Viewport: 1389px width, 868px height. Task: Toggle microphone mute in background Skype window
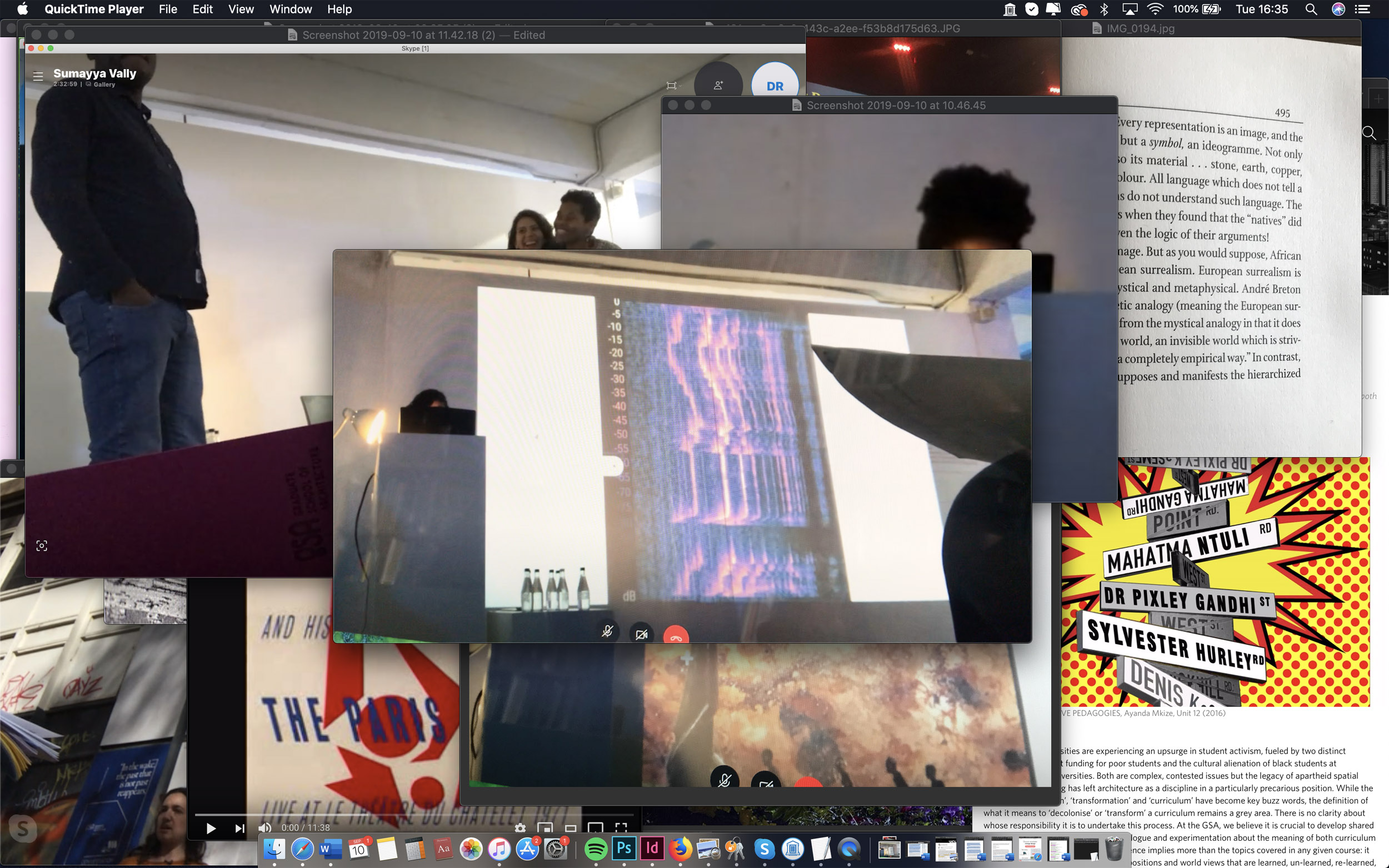(x=724, y=780)
